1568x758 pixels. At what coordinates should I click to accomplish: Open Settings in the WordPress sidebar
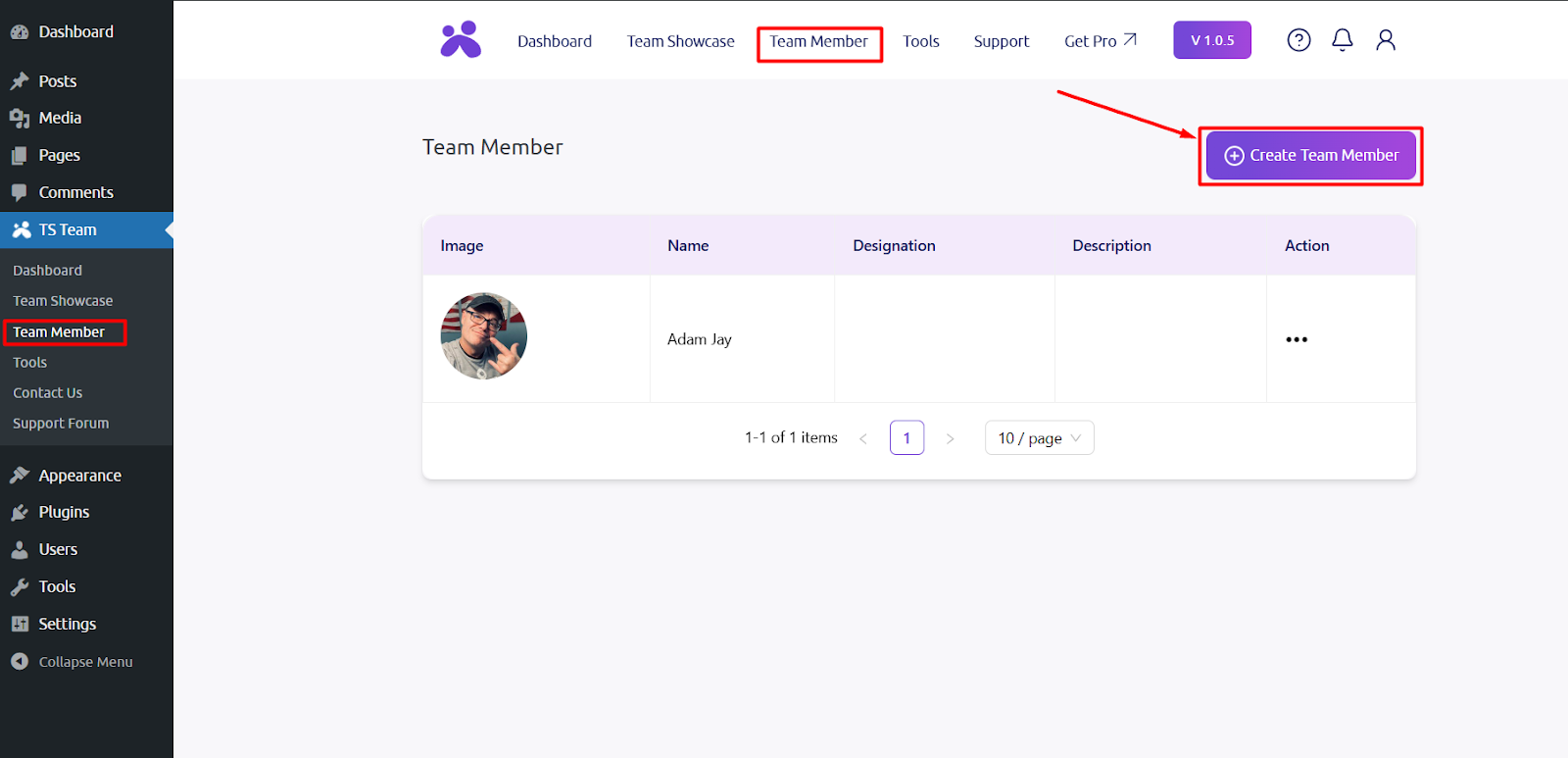pyautogui.click(x=67, y=624)
